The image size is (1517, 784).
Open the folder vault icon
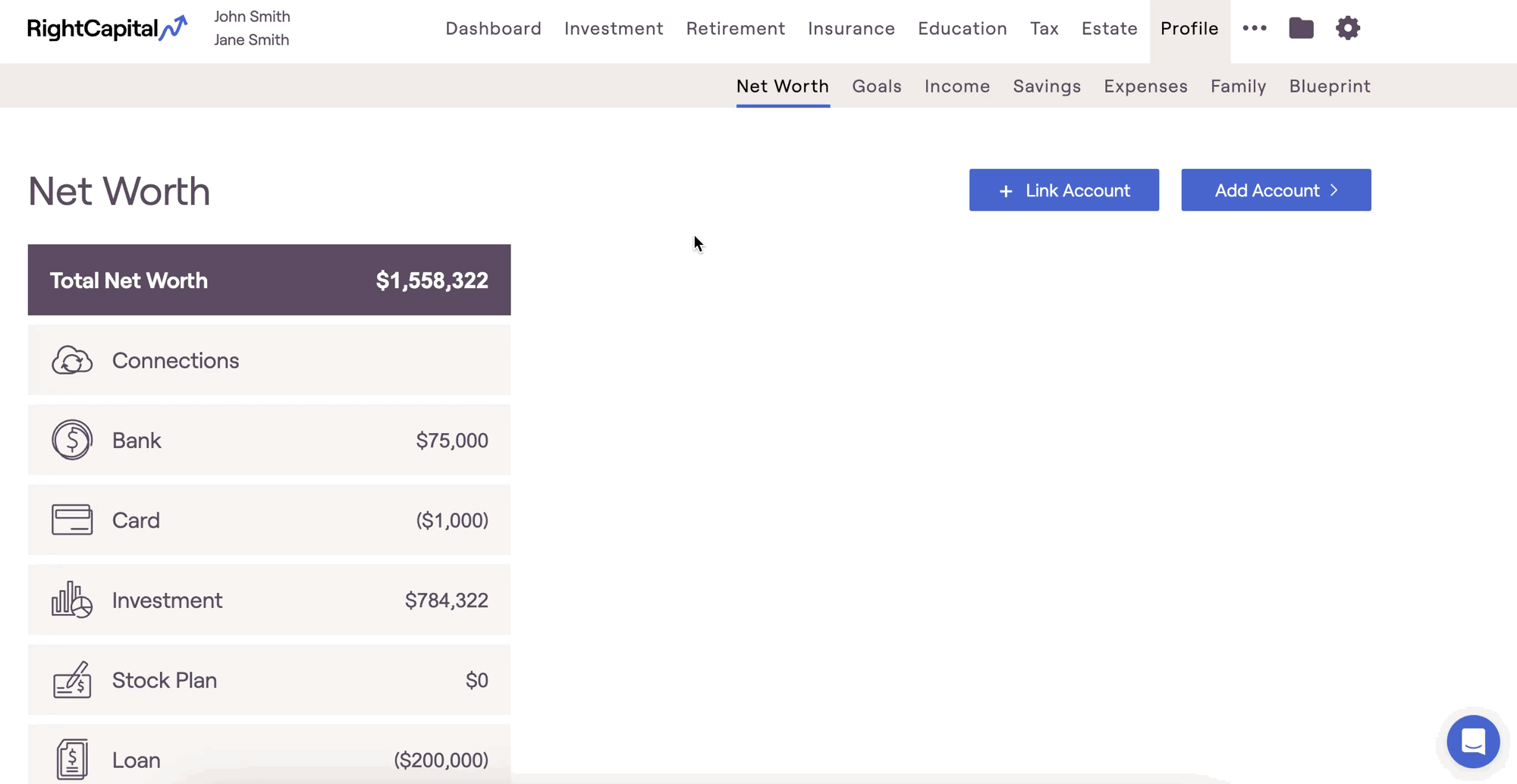(1301, 28)
